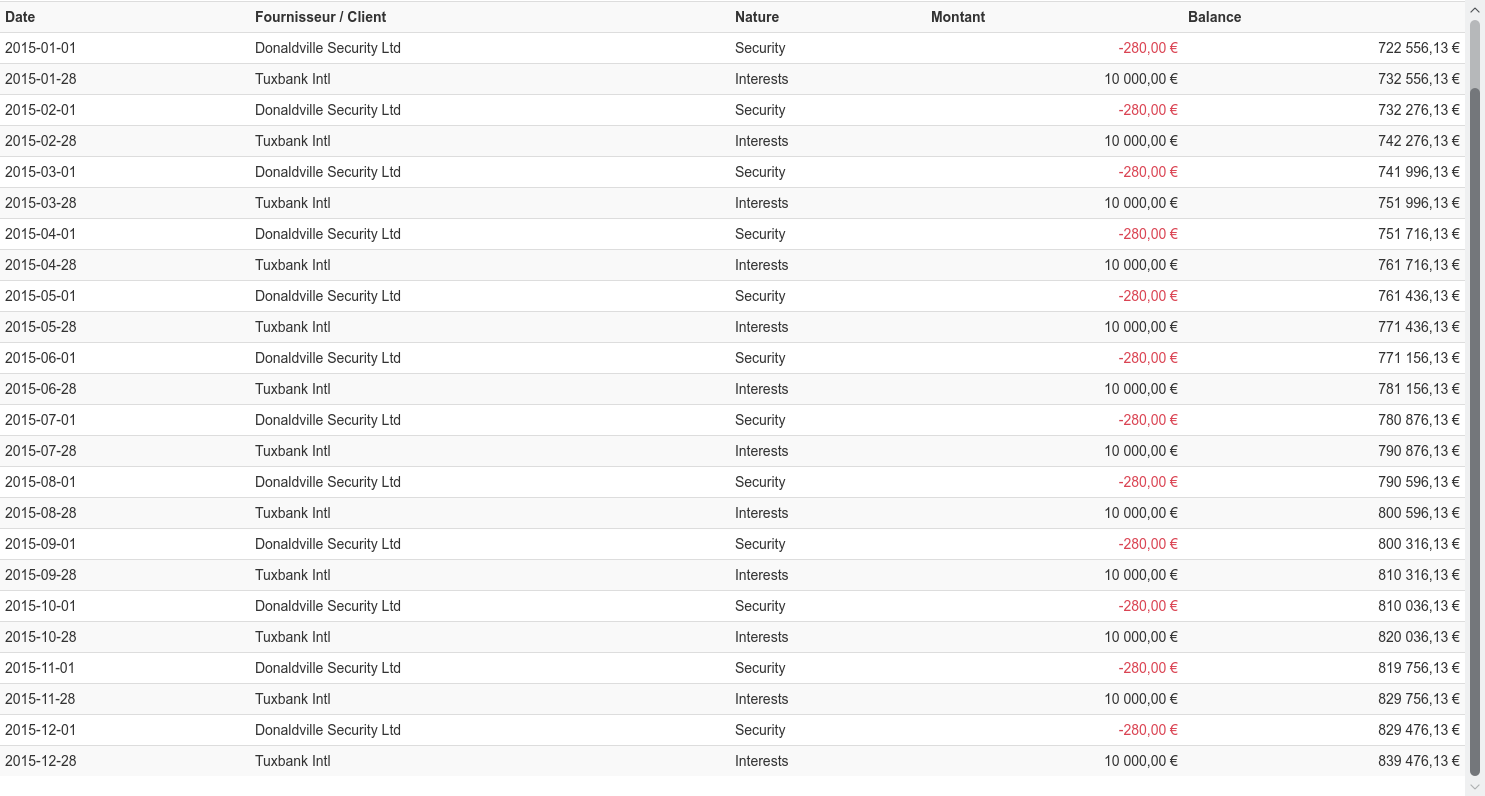Click the Date column header
This screenshot has height=796, width=1485.
tap(20, 17)
